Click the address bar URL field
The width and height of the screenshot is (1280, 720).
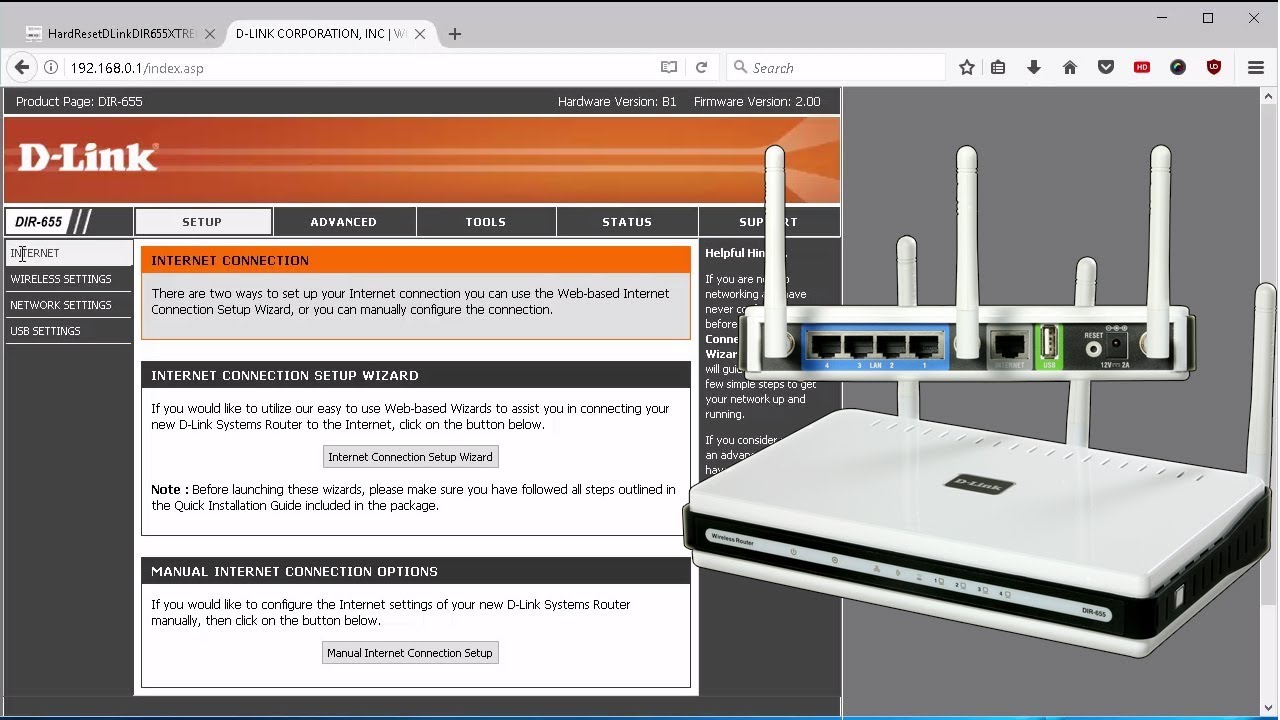pyautogui.click(x=360, y=68)
